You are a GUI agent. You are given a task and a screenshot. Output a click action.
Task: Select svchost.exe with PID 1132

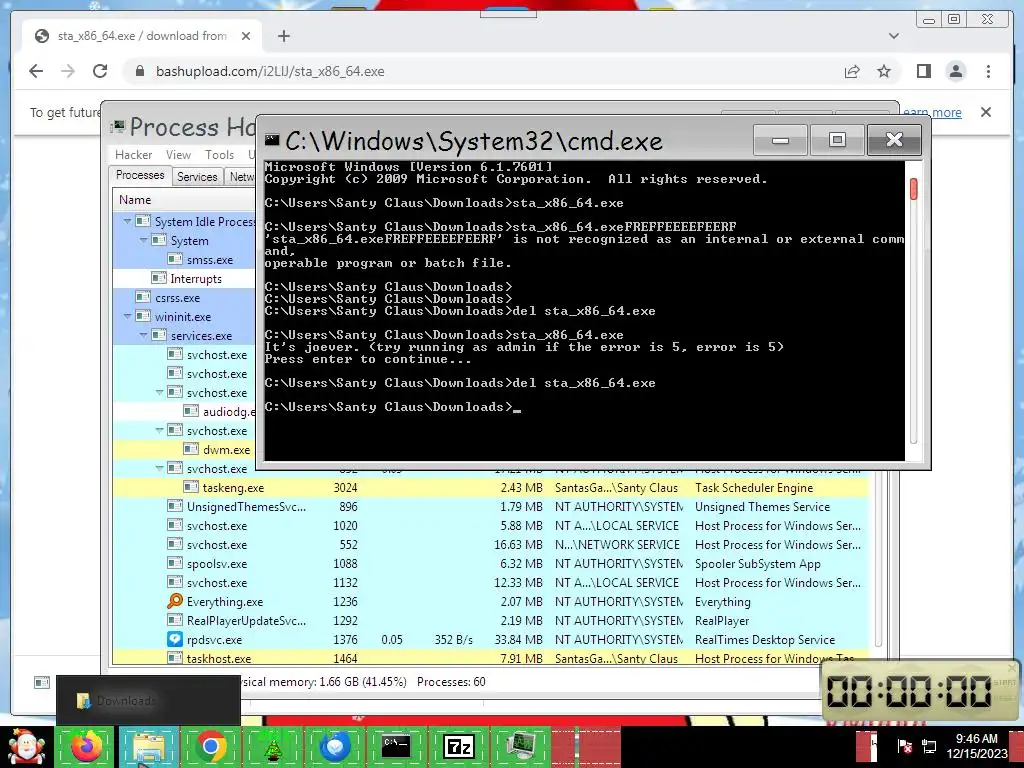[x=490, y=582]
